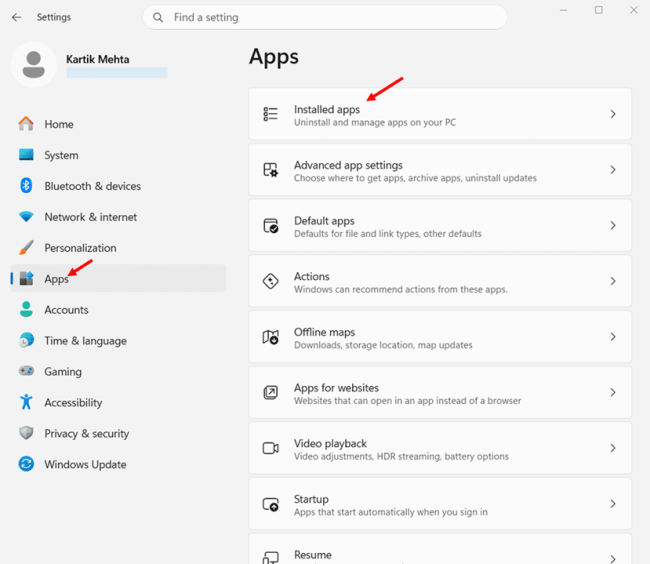The image size is (650, 564).
Task: Click the back arrow icon
Action: (x=17, y=17)
